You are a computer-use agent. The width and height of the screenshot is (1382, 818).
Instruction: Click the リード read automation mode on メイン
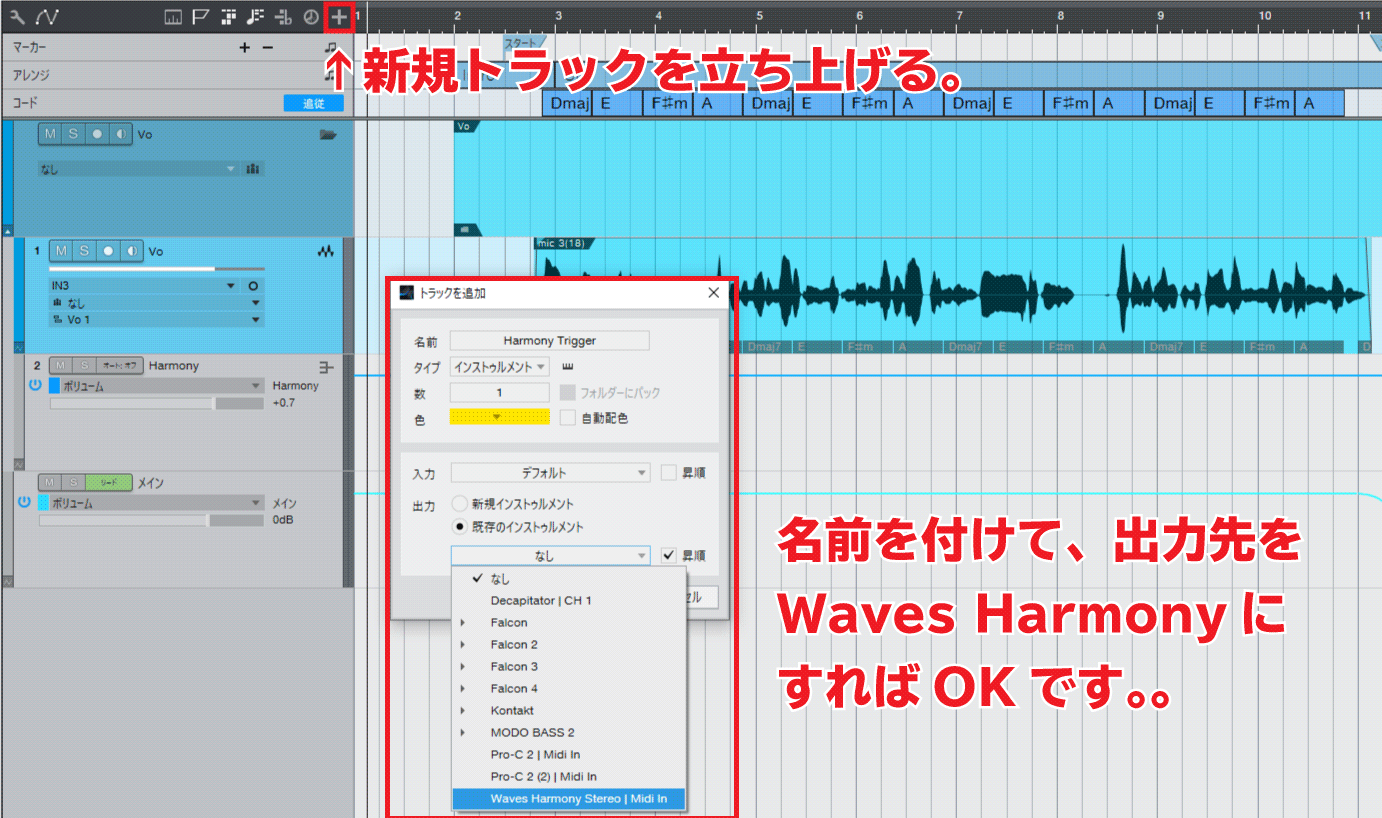click(x=109, y=483)
